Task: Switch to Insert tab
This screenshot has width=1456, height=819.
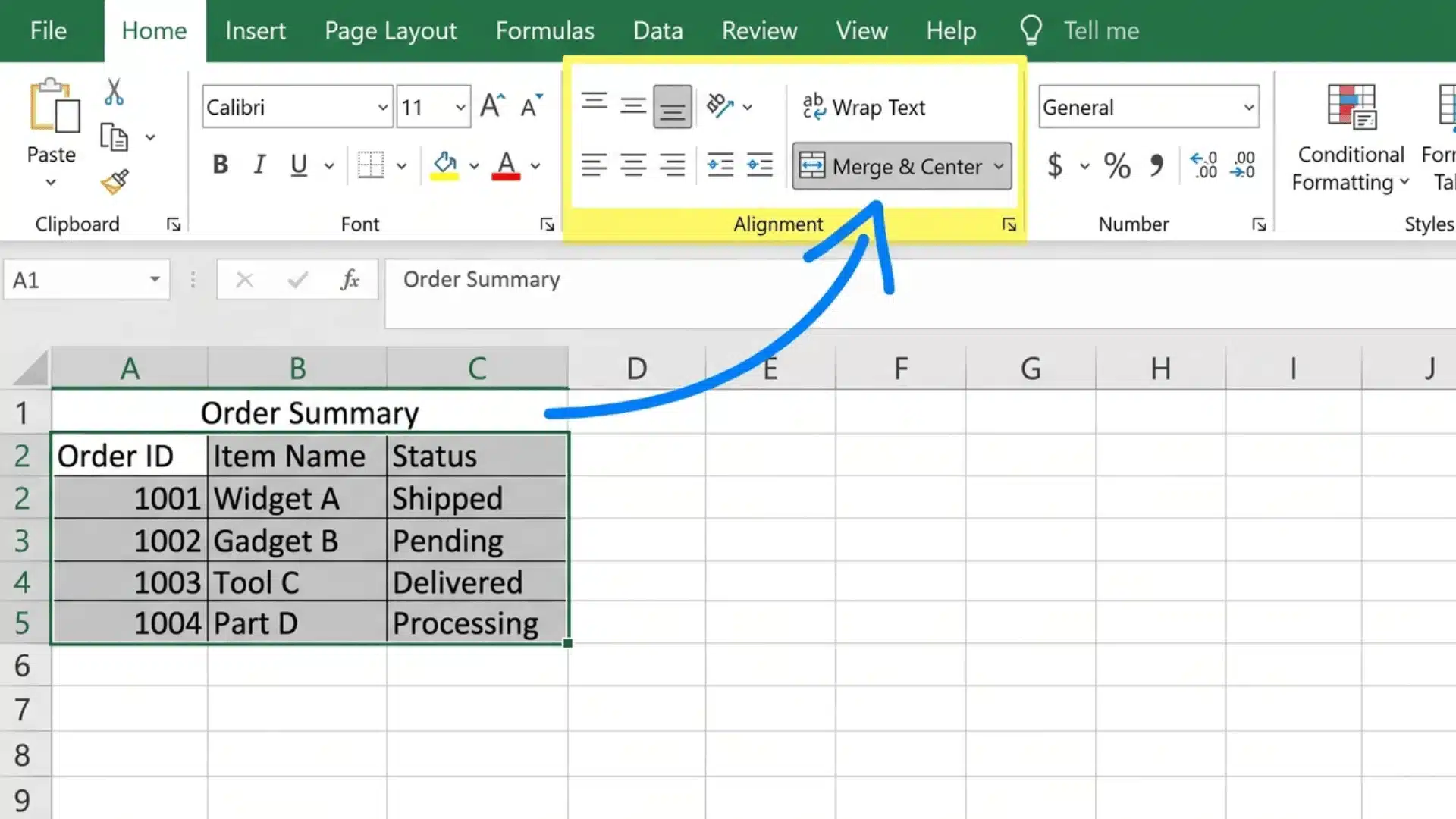Action: 255,31
